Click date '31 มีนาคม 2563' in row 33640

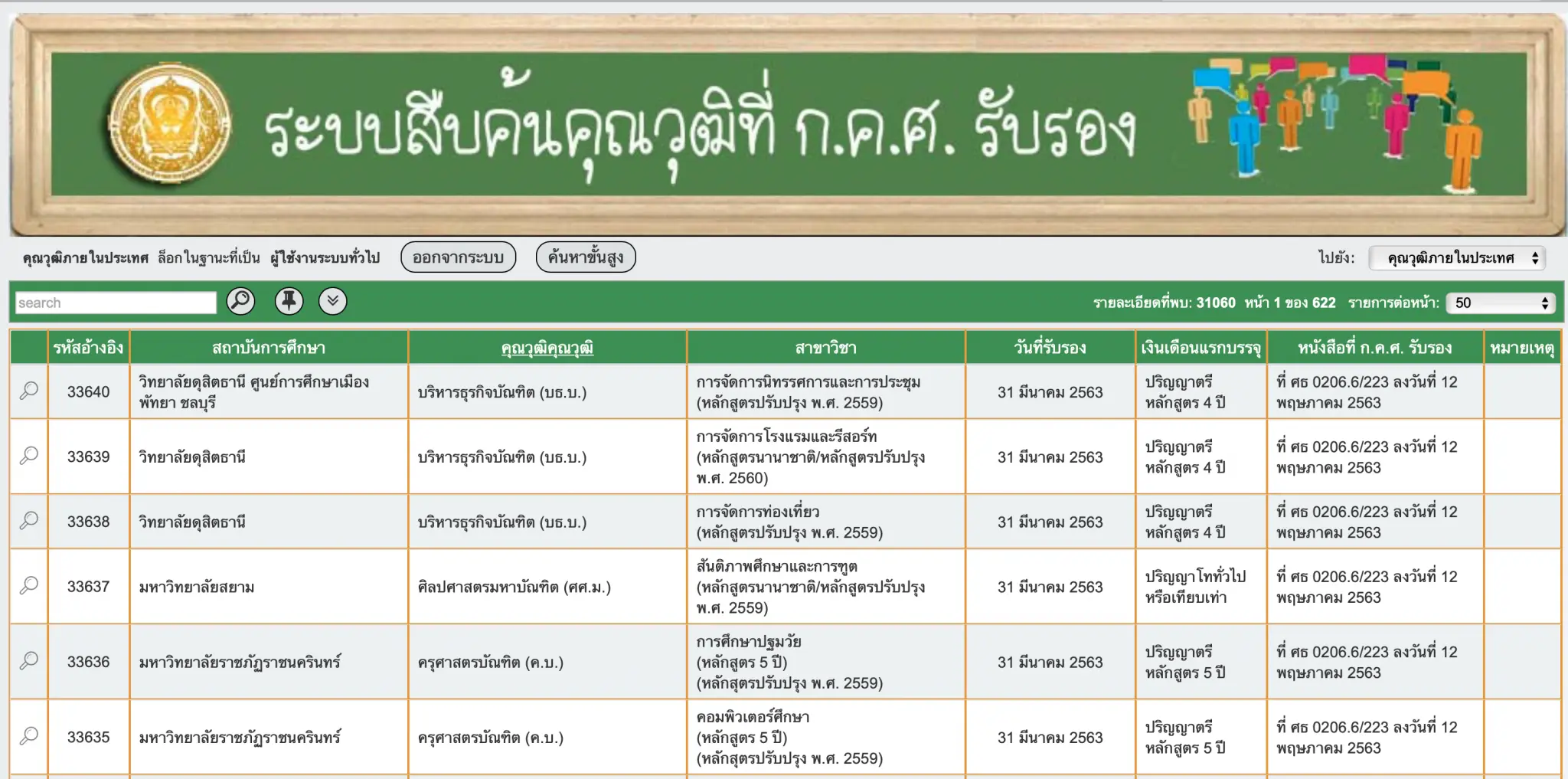click(1050, 392)
